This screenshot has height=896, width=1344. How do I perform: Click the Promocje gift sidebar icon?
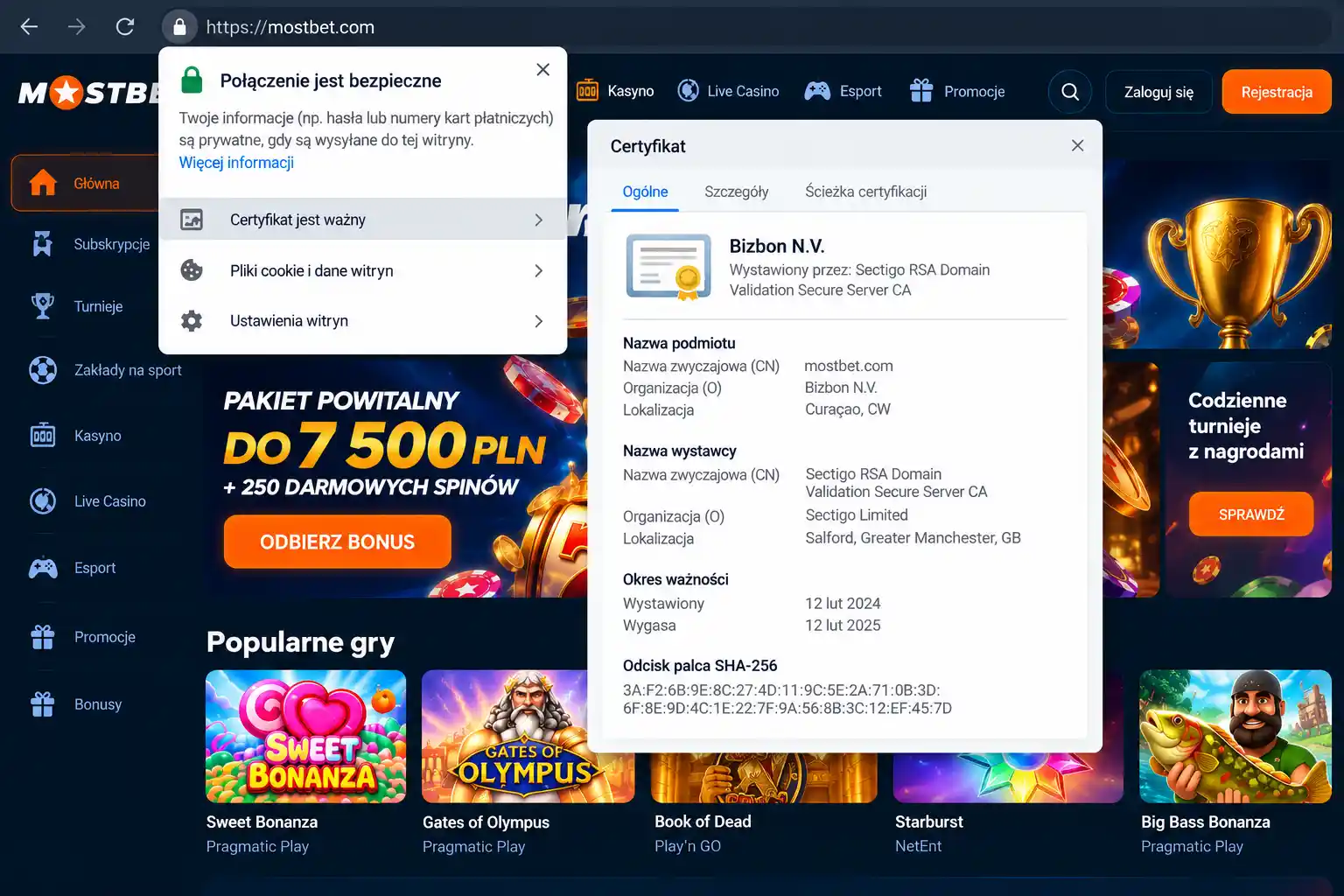pyautogui.click(x=43, y=637)
